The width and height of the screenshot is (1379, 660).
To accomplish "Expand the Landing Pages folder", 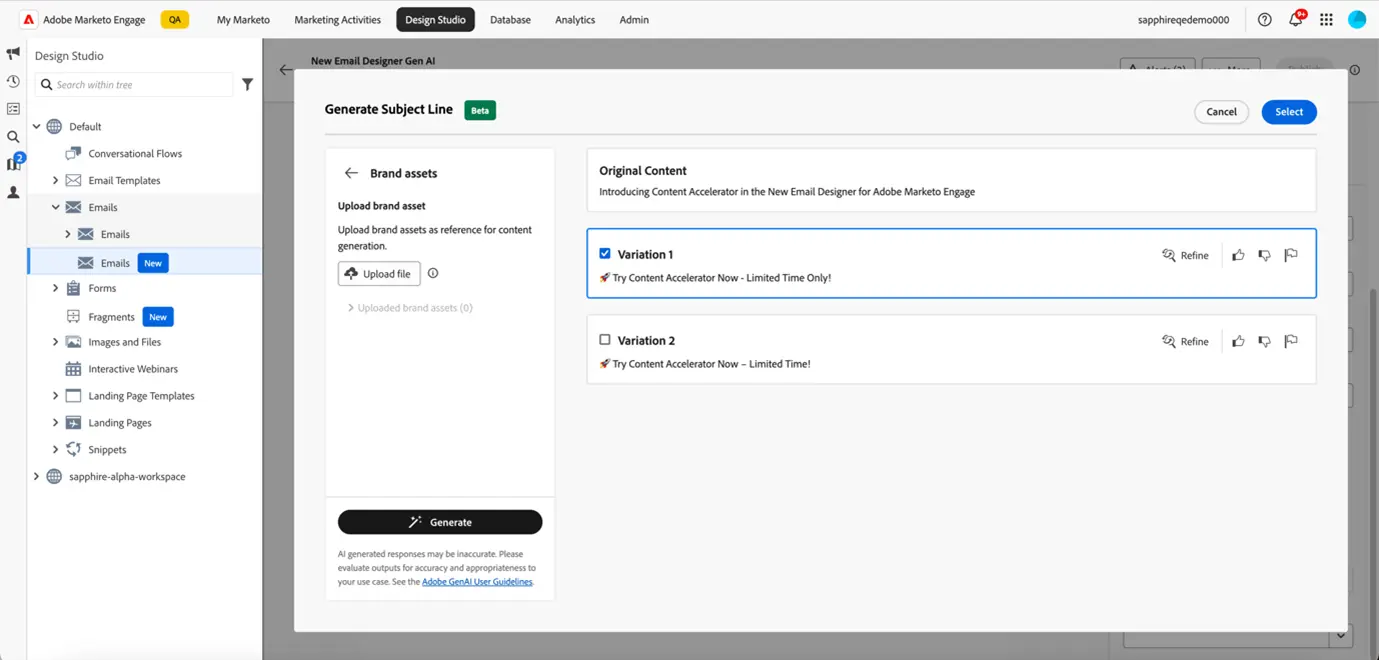I will pyautogui.click(x=55, y=423).
